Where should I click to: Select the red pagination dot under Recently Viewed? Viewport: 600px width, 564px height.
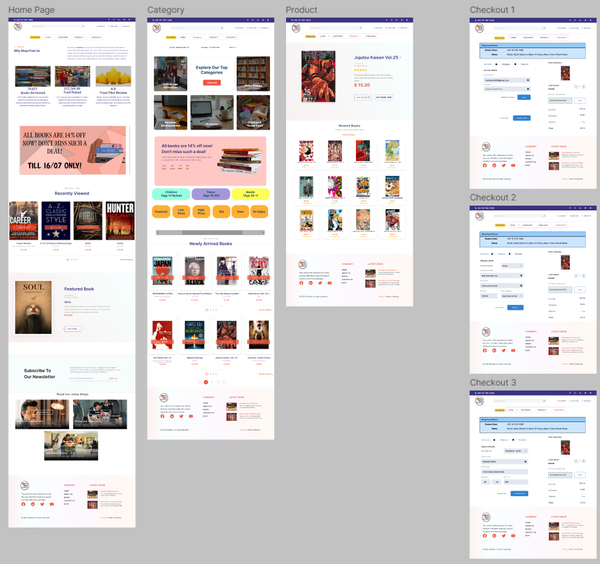pyautogui.click(x=68, y=260)
